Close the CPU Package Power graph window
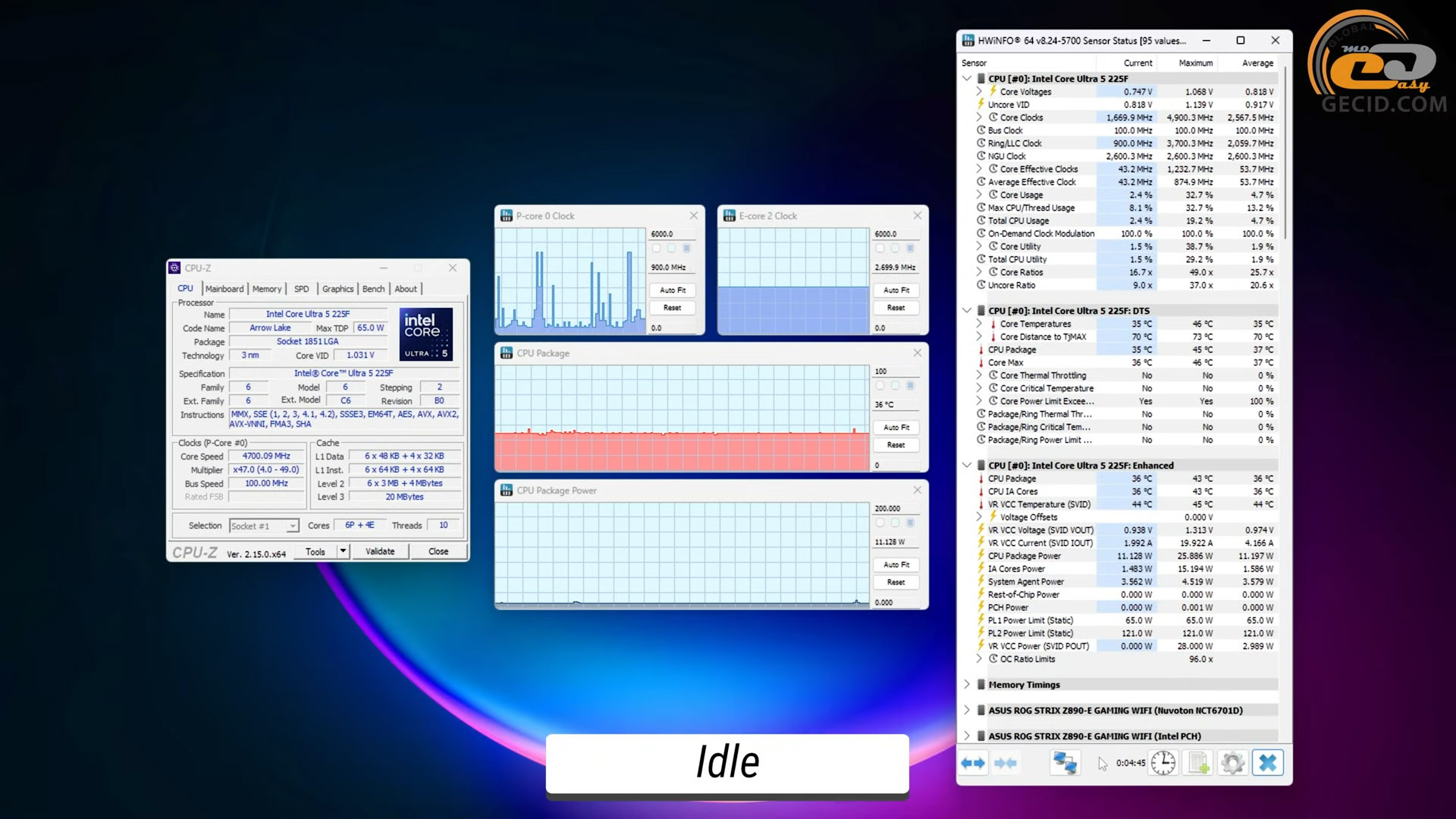1456x819 pixels. 918,491
